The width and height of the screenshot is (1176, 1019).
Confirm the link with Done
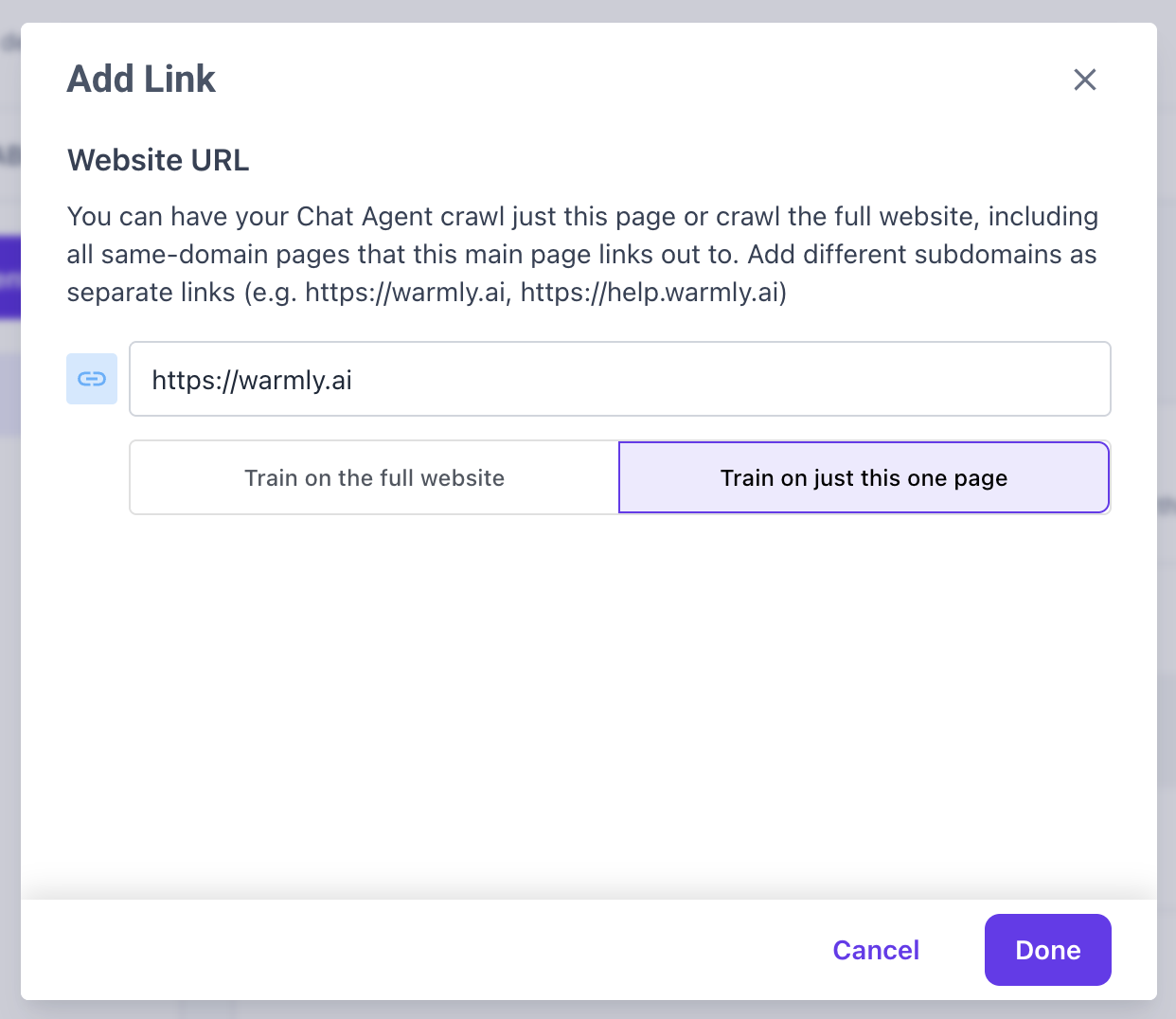click(1047, 950)
